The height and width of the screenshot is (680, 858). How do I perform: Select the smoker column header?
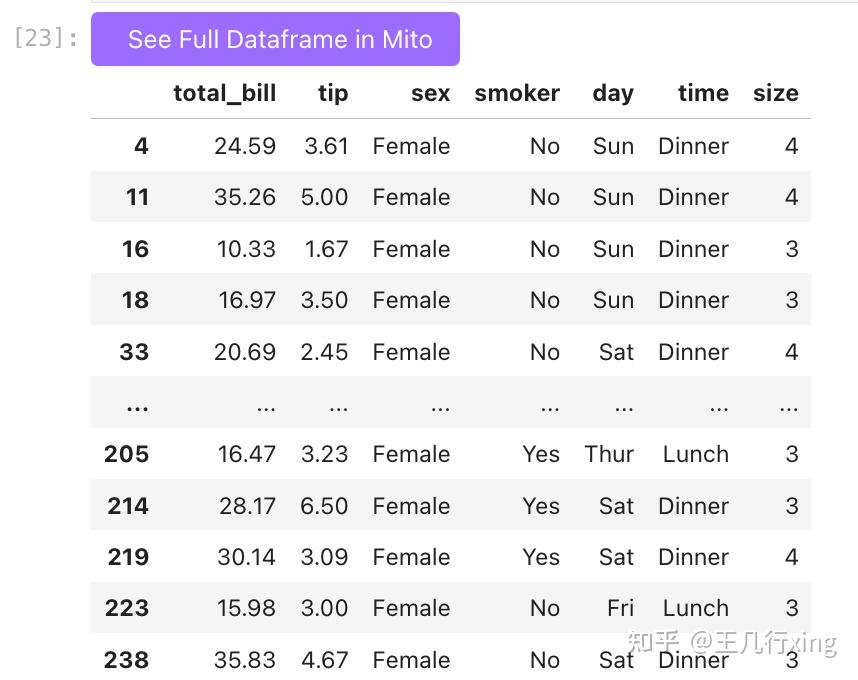(x=517, y=93)
